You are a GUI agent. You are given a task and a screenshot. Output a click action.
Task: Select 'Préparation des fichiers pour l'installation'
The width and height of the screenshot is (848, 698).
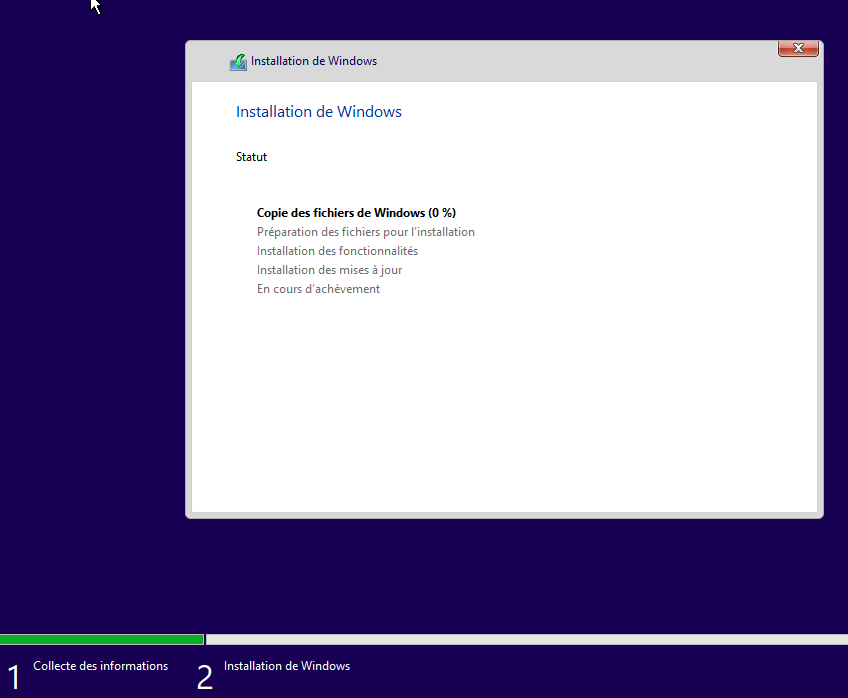(366, 232)
